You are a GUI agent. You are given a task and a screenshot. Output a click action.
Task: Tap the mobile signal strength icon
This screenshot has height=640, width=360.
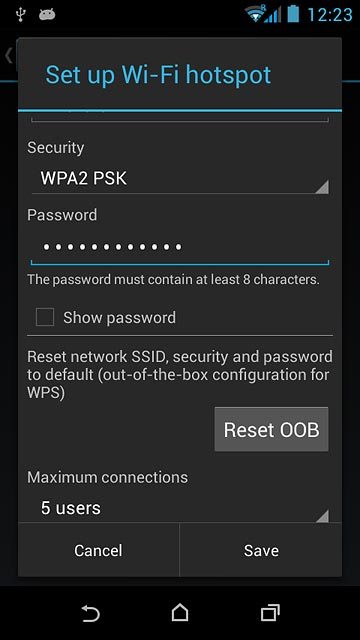(273, 14)
